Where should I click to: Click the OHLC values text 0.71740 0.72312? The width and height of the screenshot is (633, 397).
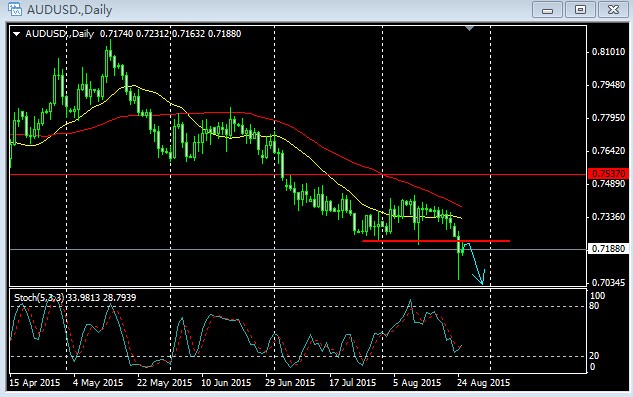point(135,34)
